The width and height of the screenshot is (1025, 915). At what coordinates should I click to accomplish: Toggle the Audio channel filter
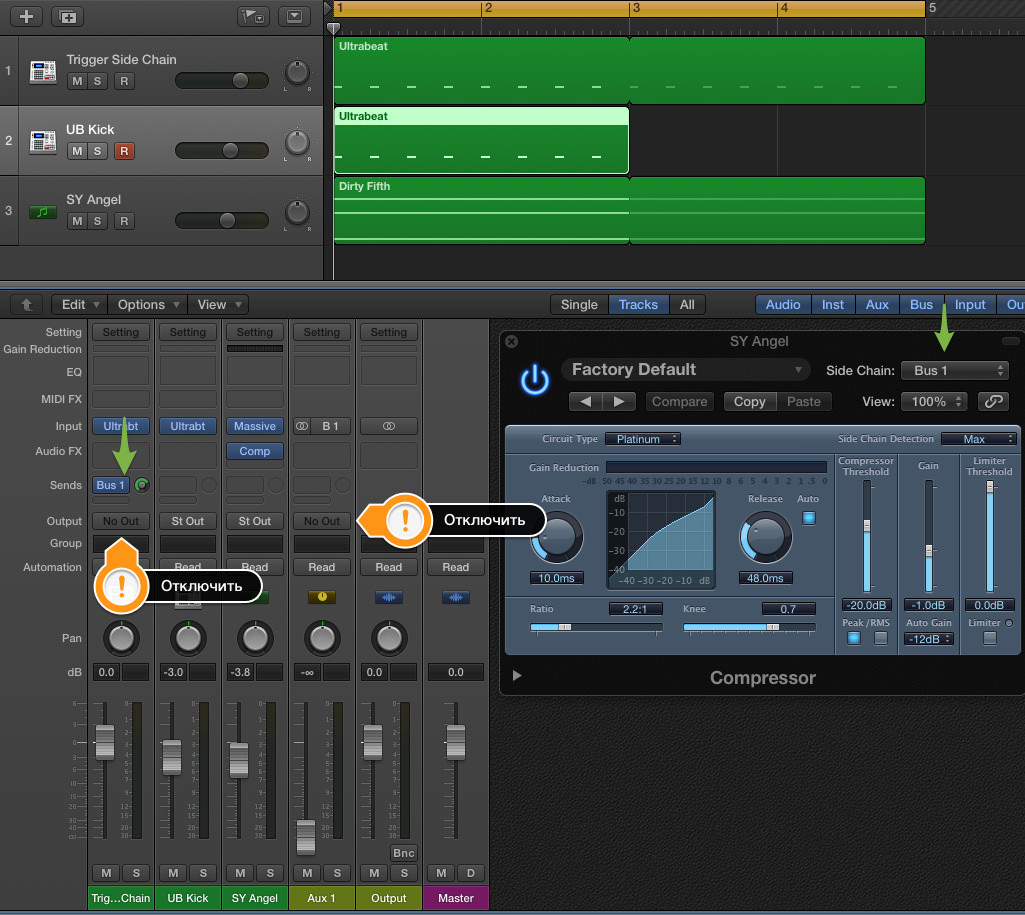coord(783,305)
